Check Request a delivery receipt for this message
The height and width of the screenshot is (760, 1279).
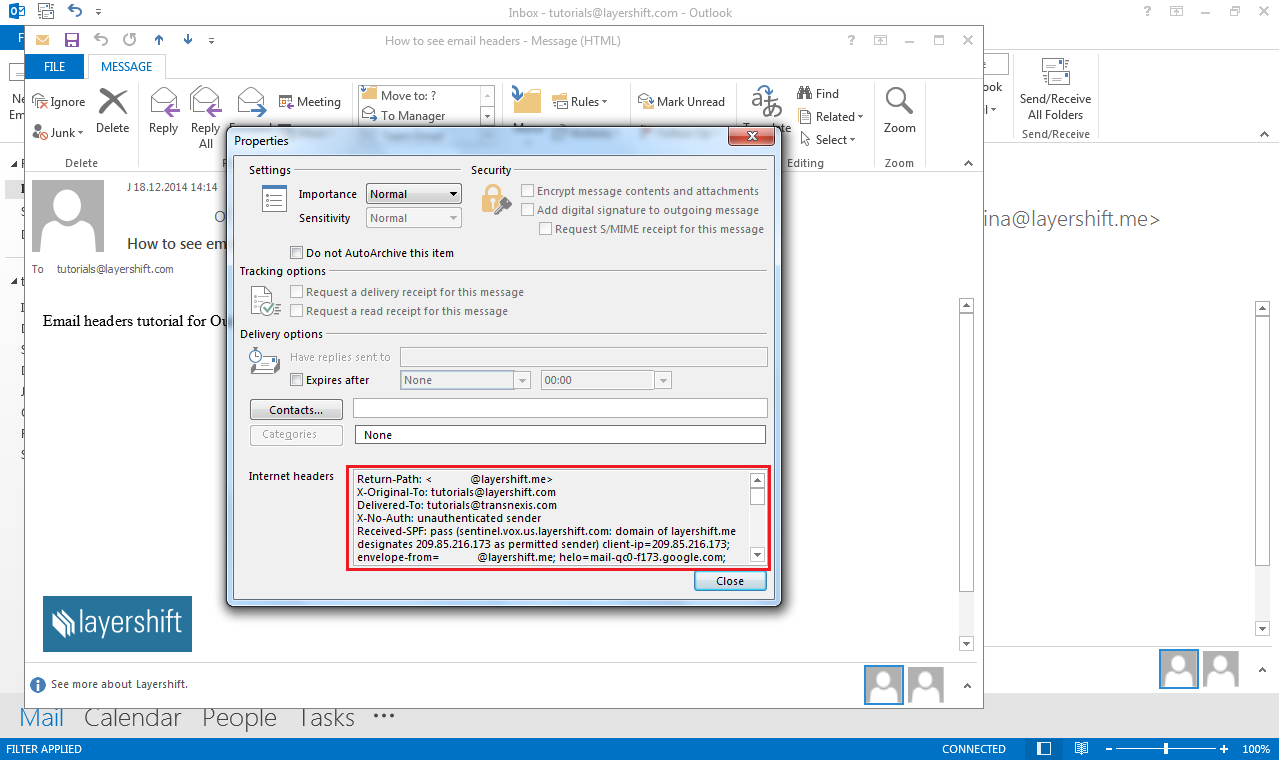click(x=296, y=291)
